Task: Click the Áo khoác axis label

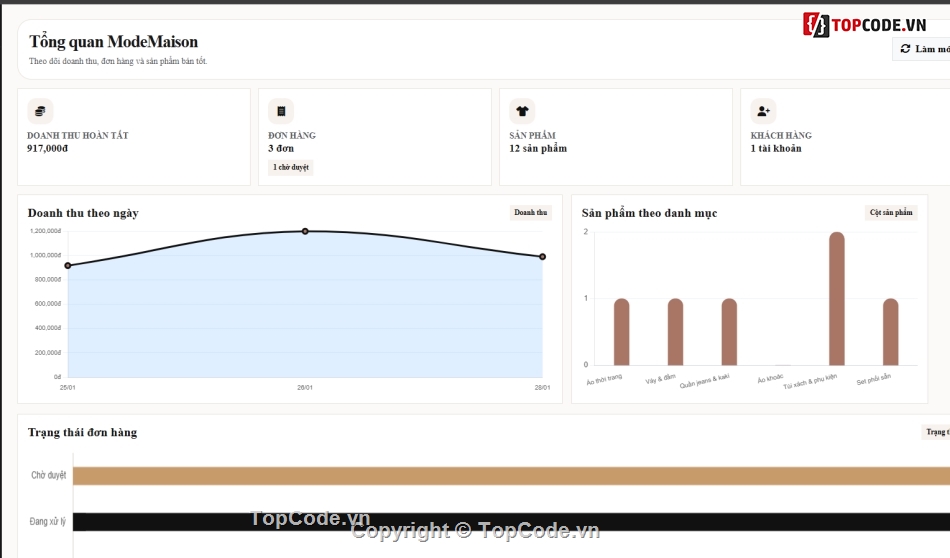Action: click(x=770, y=379)
